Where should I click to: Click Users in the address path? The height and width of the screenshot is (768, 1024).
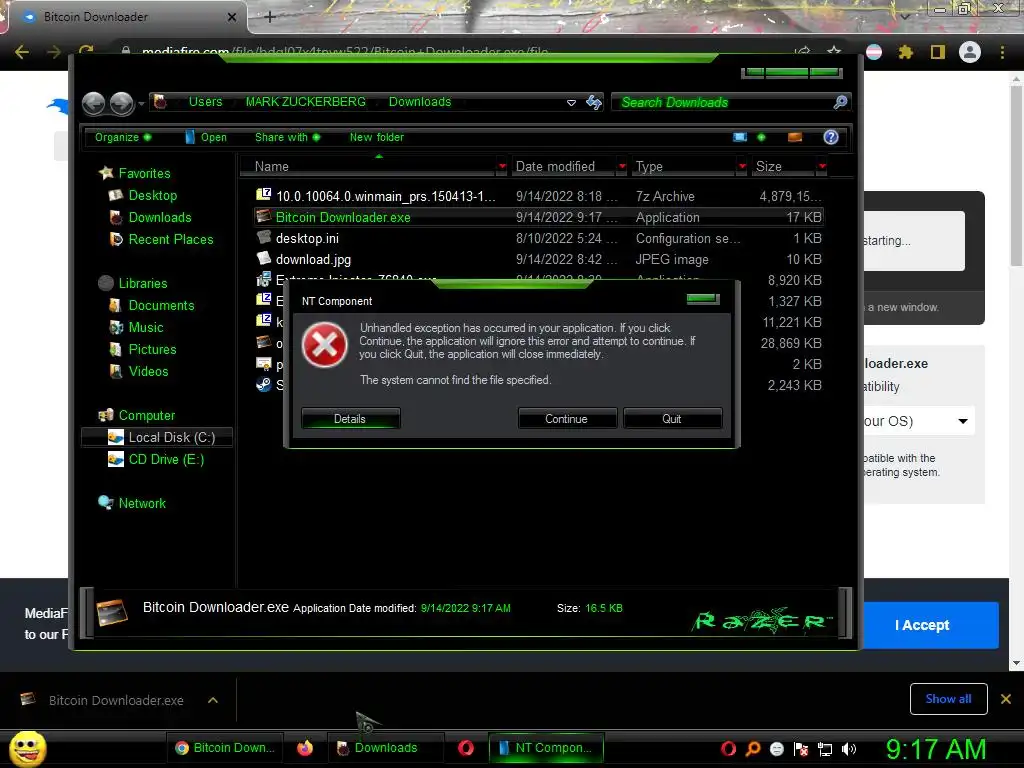click(x=206, y=102)
